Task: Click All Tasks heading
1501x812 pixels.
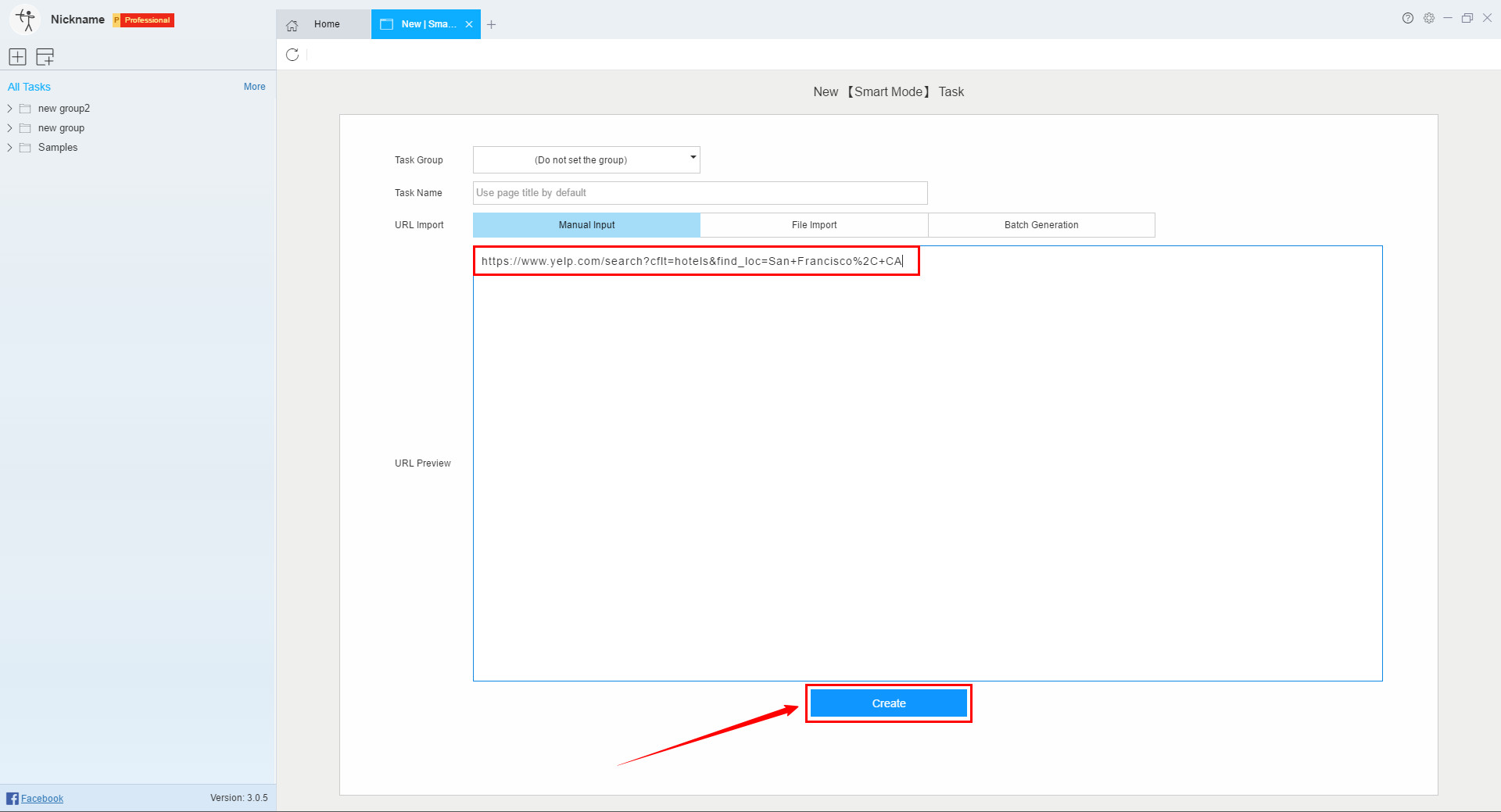Action: point(29,87)
